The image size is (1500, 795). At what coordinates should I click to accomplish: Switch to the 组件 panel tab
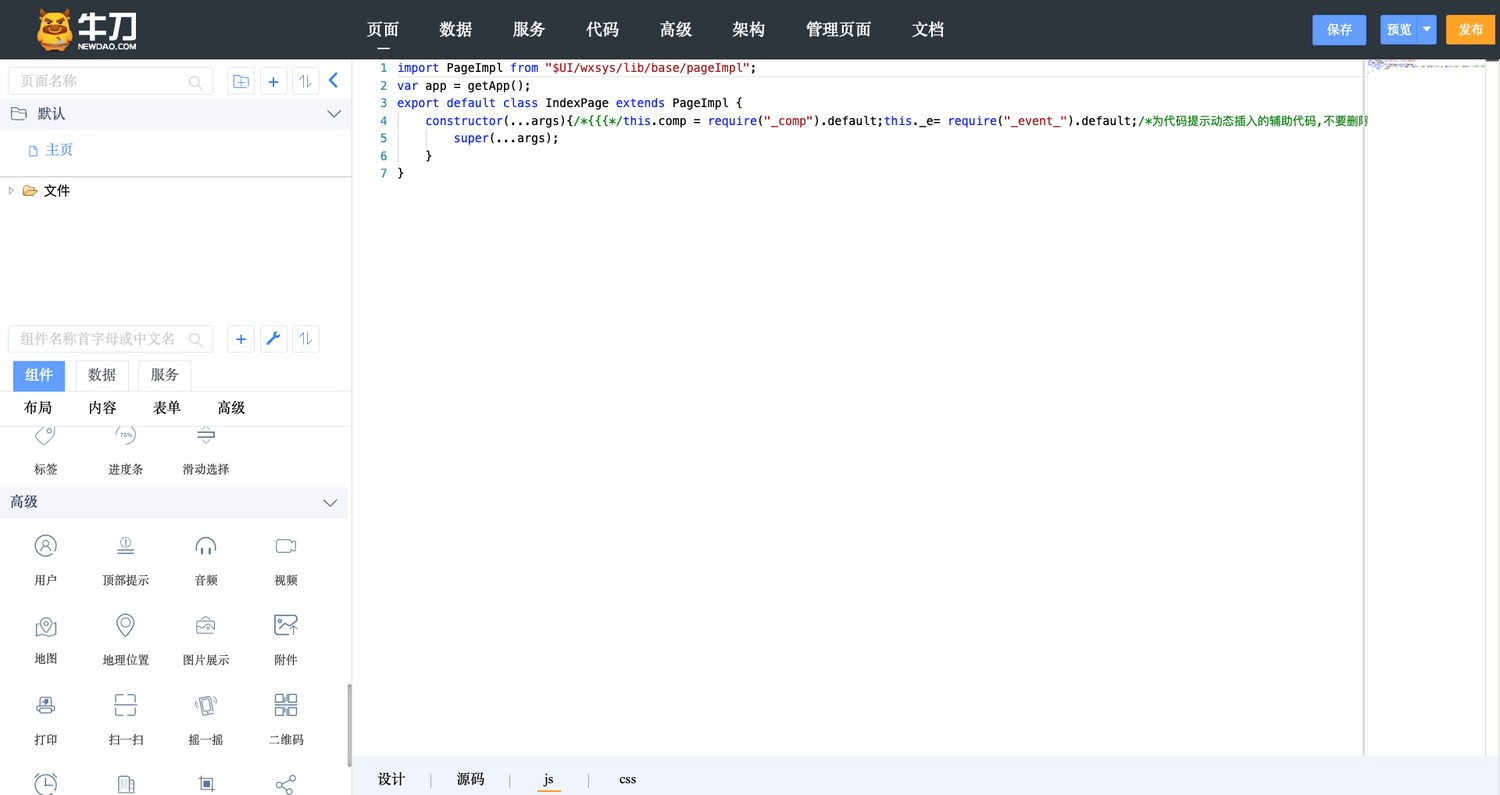[x=39, y=375]
